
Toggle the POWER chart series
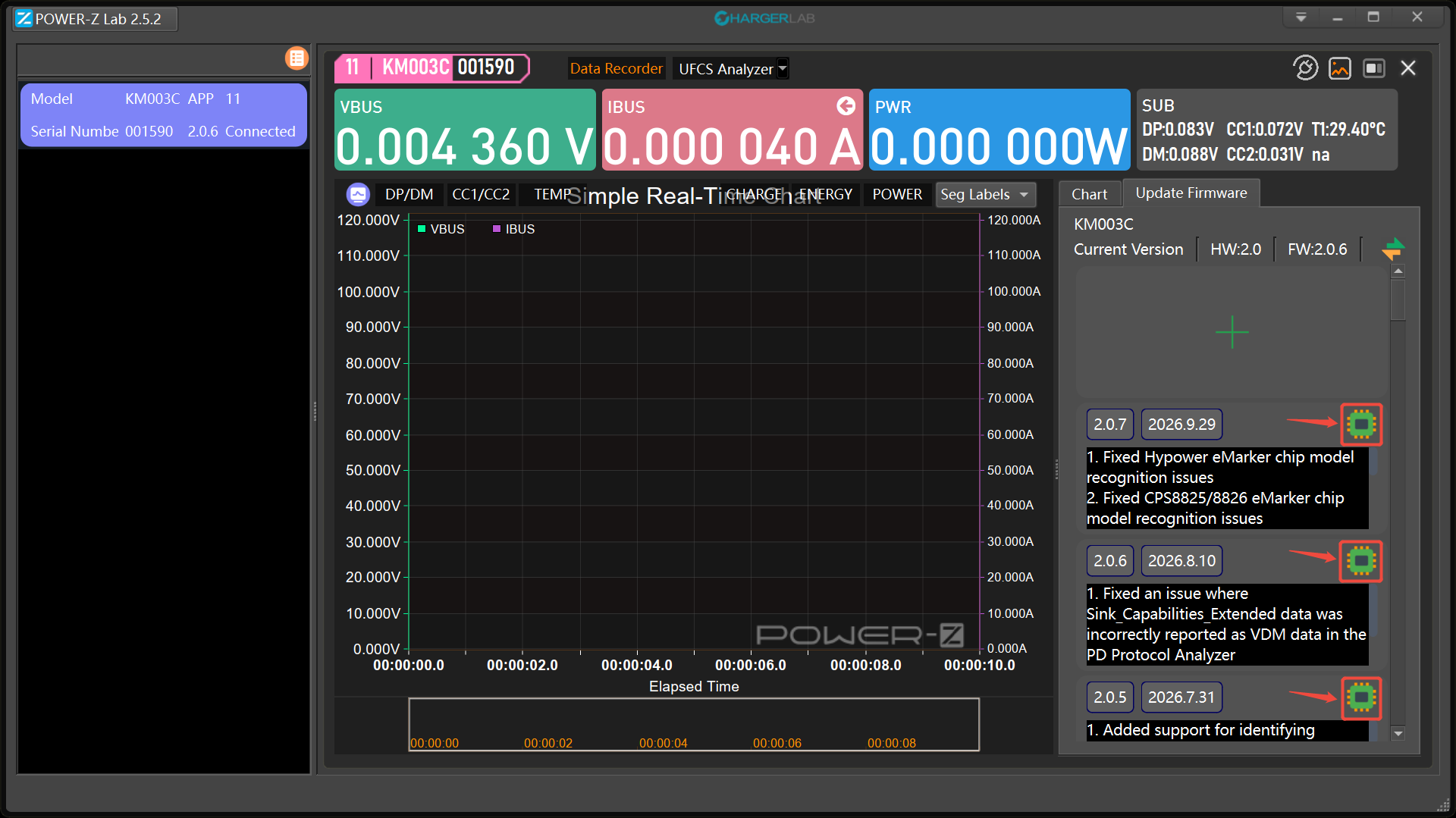coord(897,195)
